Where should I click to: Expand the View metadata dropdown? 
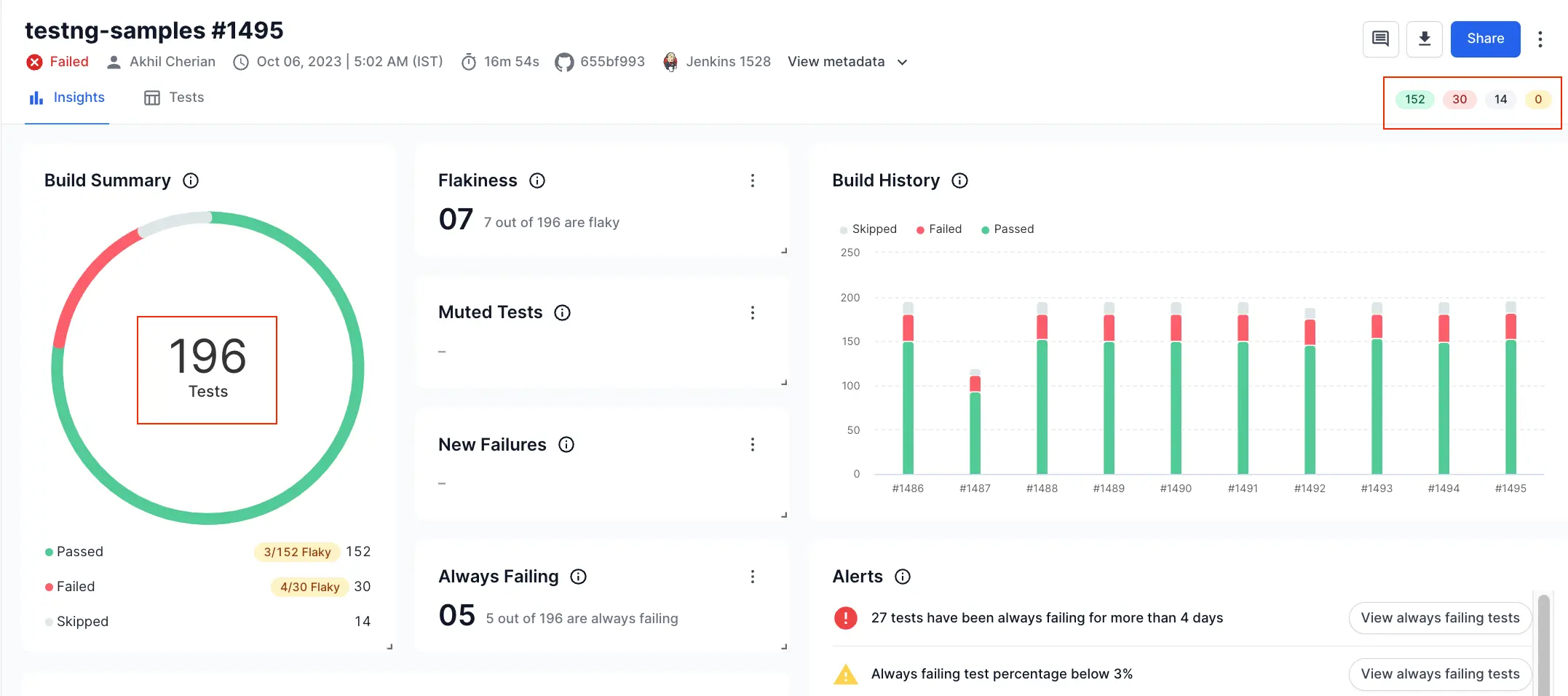click(x=847, y=62)
